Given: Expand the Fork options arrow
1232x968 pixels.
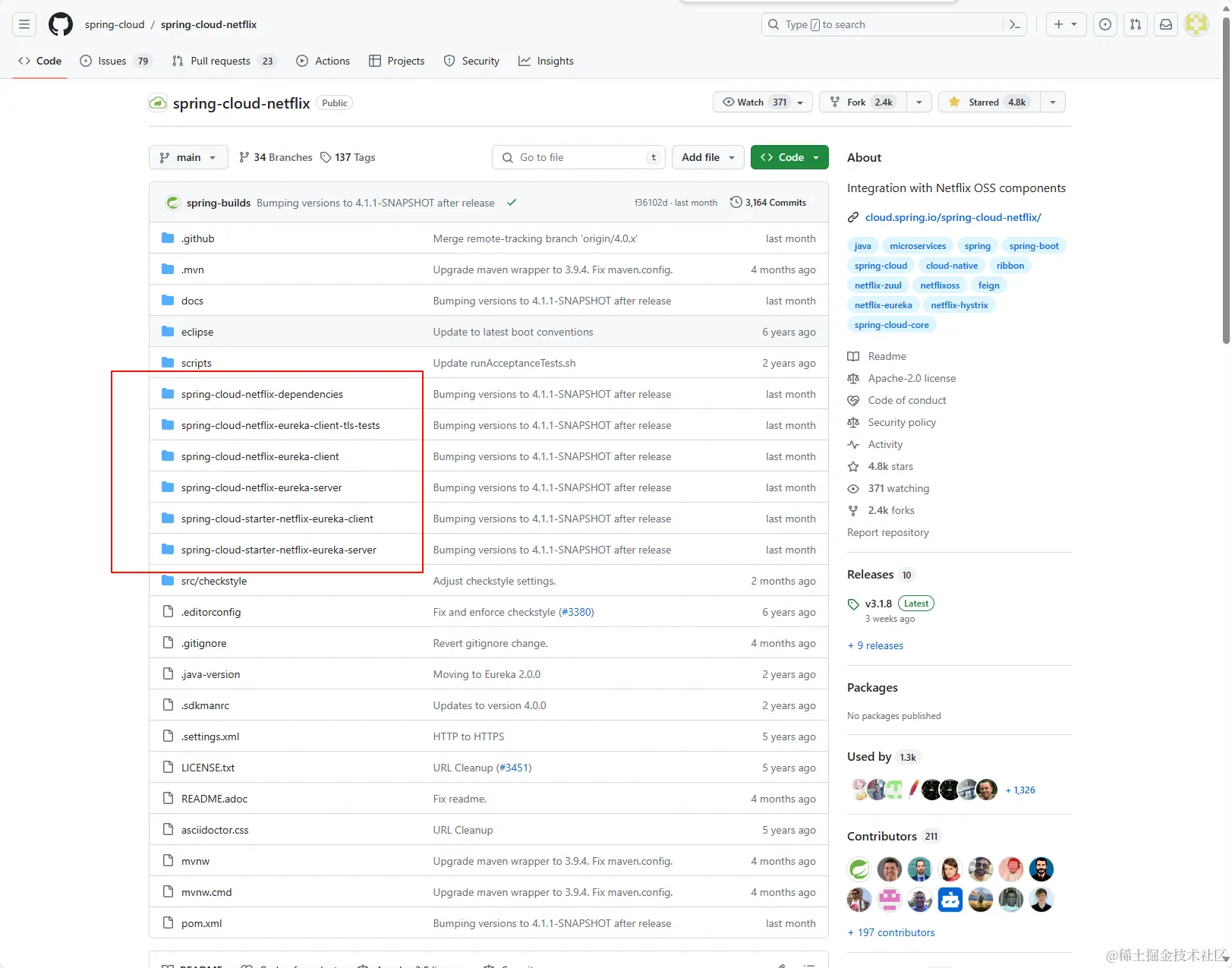Looking at the screenshot, I should (x=918, y=102).
